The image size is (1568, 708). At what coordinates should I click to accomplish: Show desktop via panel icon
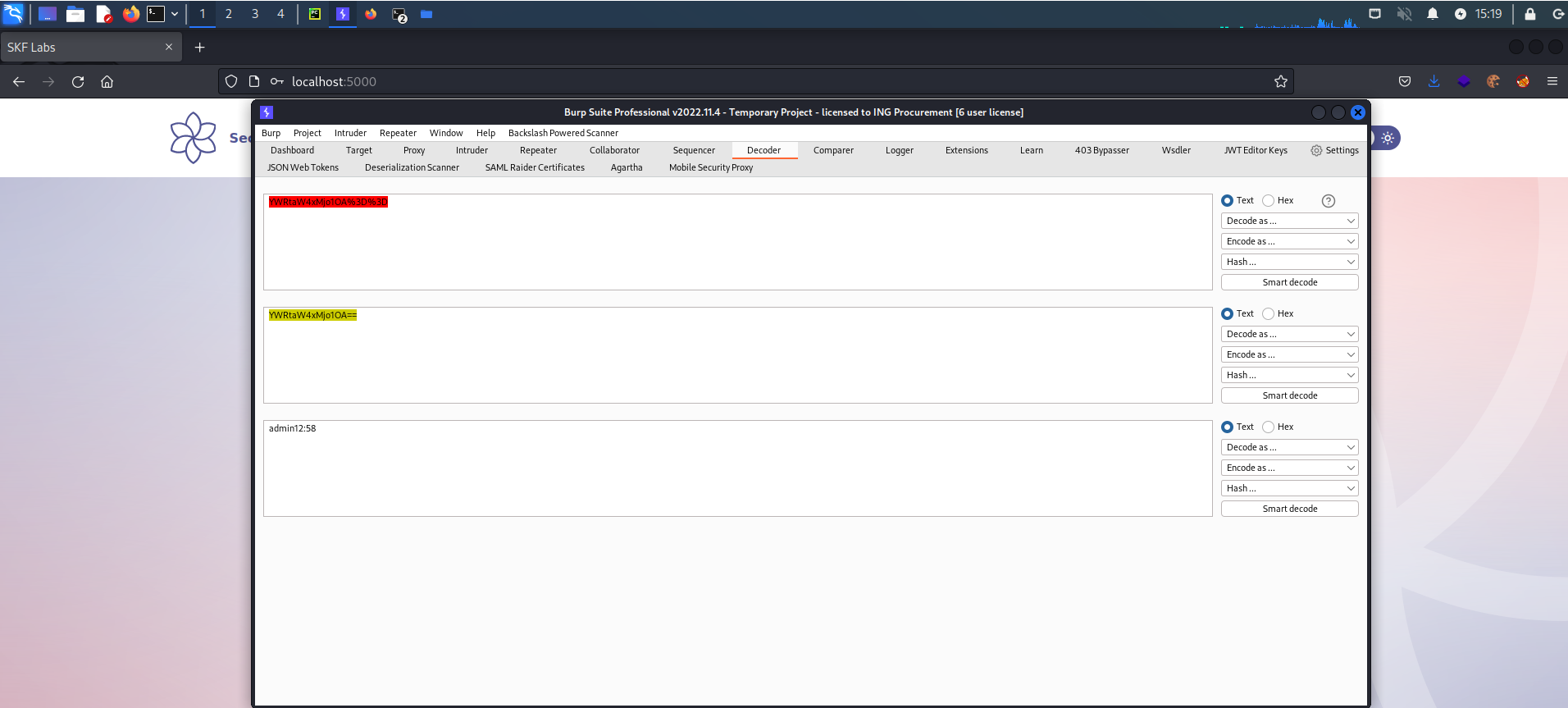point(48,14)
